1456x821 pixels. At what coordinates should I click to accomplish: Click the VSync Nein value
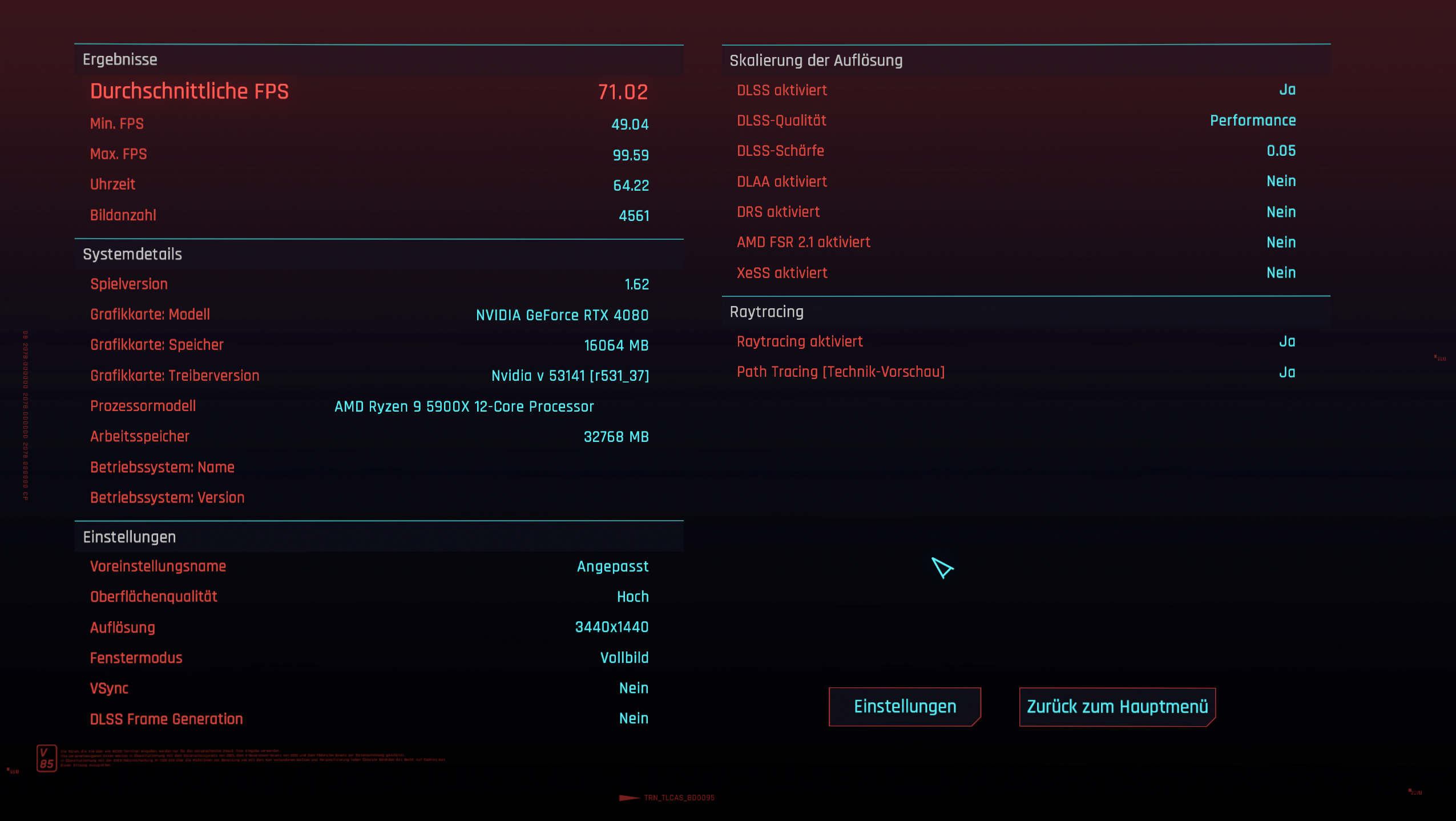click(x=634, y=688)
